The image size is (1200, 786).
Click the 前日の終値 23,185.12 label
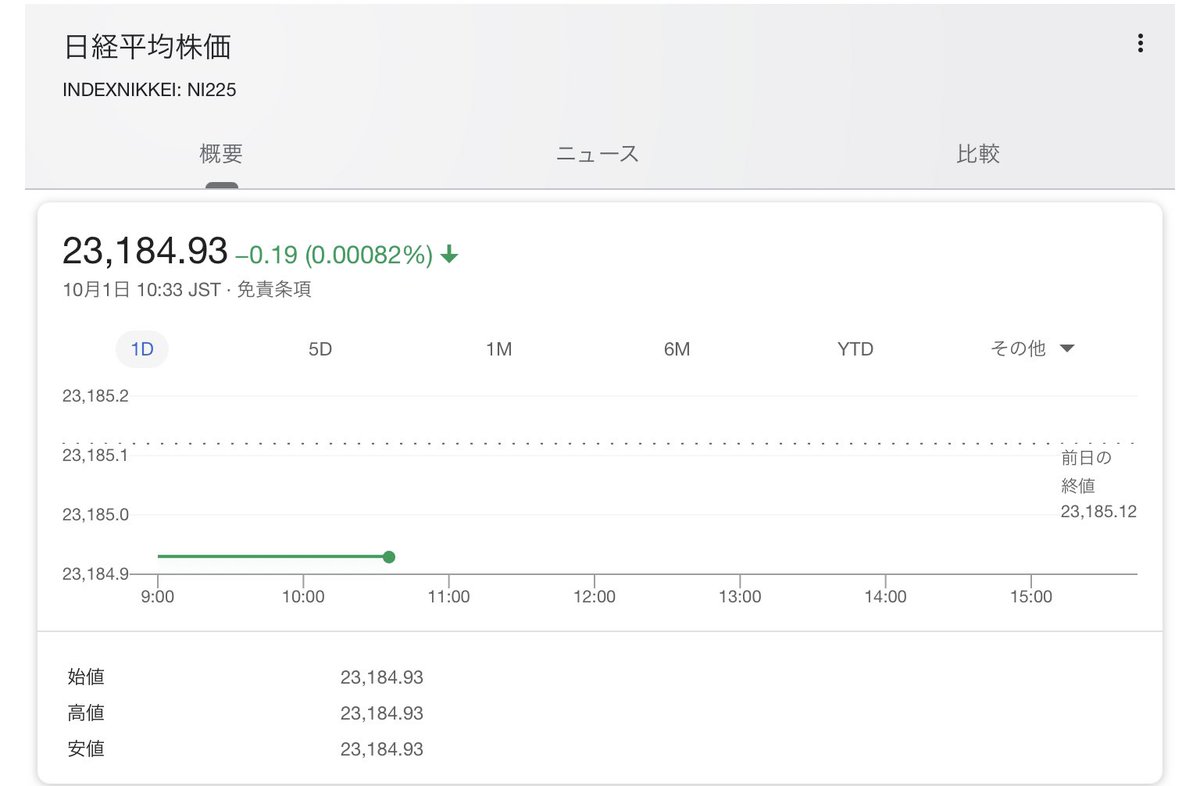tap(1098, 485)
